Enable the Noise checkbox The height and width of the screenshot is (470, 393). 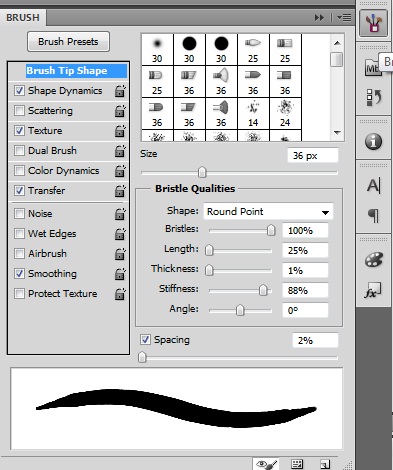point(19,214)
